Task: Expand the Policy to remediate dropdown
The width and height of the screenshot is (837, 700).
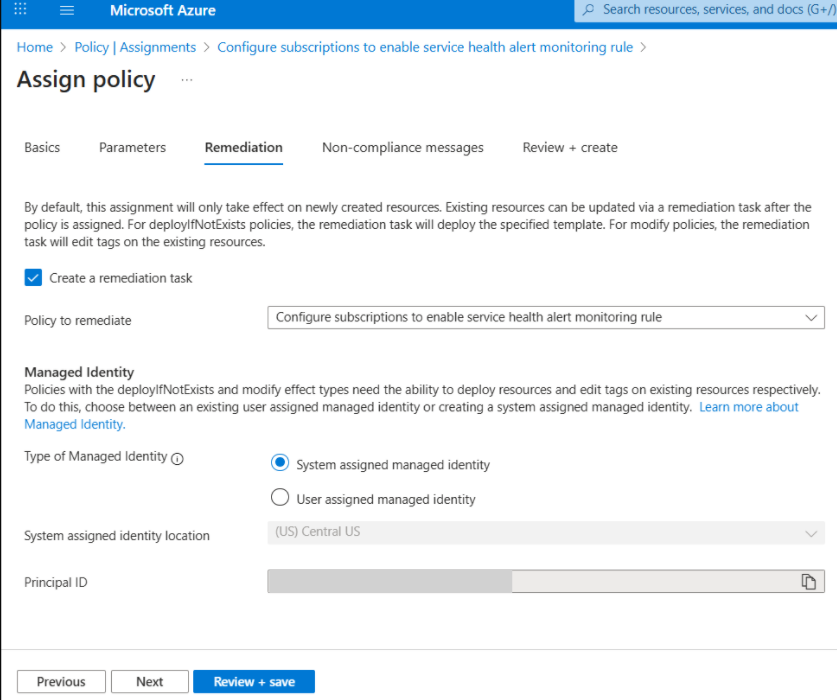Action: click(546, 318)
